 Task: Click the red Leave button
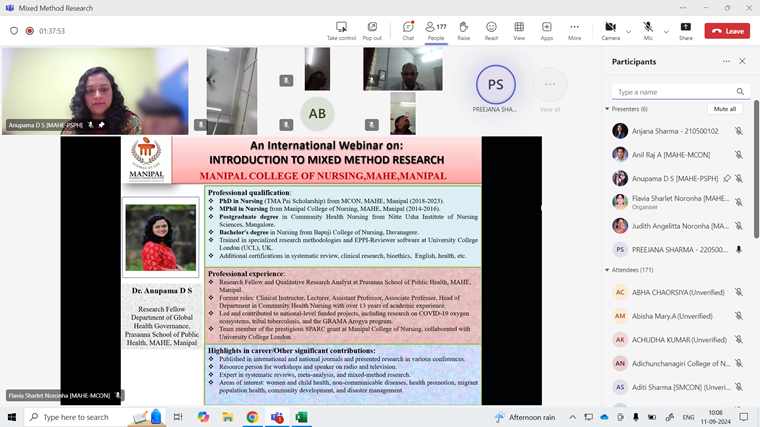[727, 31]
